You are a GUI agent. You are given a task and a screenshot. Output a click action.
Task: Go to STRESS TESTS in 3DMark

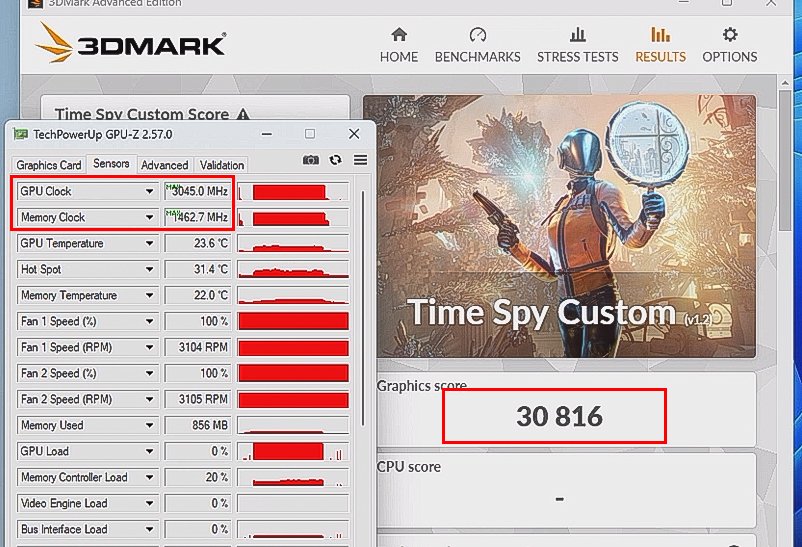tap(577, 45)
